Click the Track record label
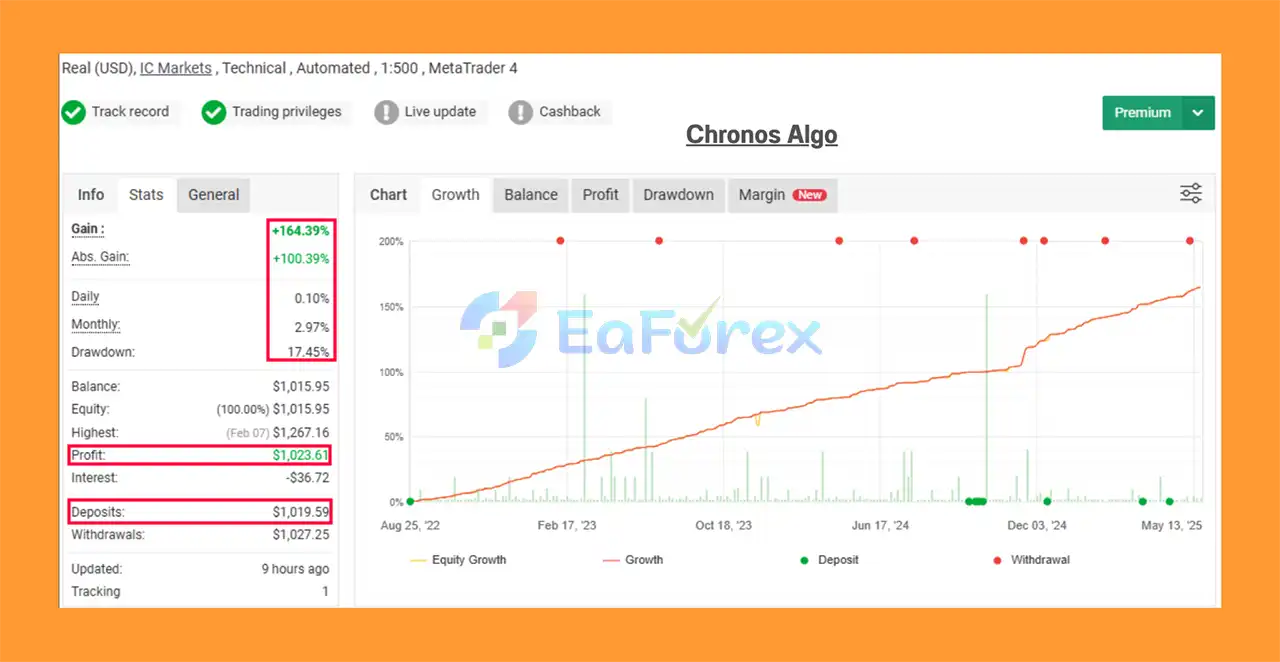 point(130,112)
